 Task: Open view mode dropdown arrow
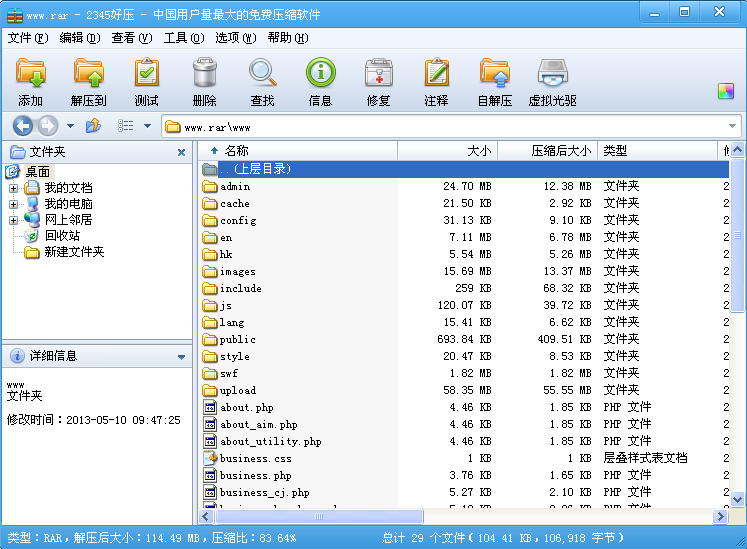point(147,126)
